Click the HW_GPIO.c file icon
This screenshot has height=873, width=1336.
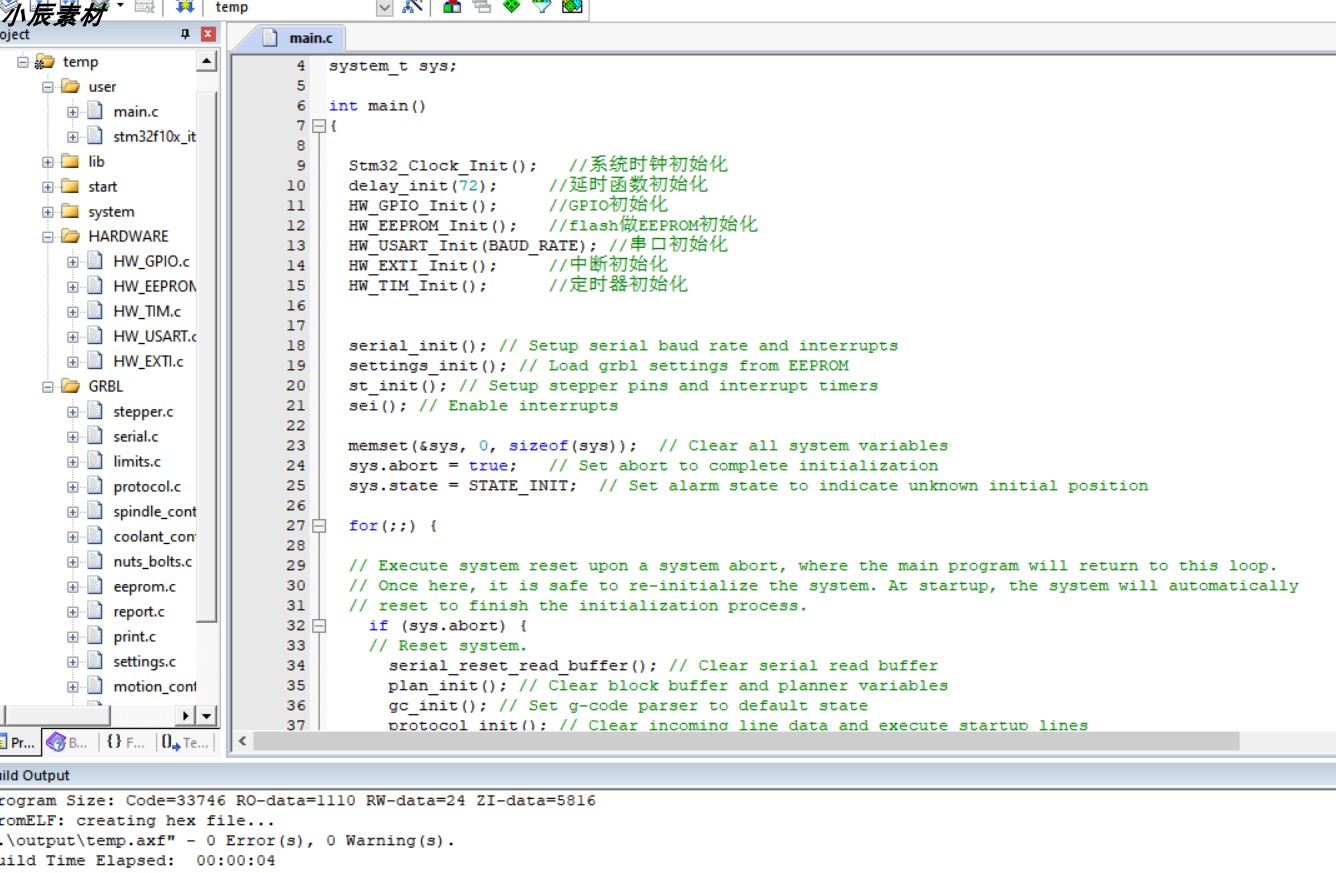coord(95,262)
